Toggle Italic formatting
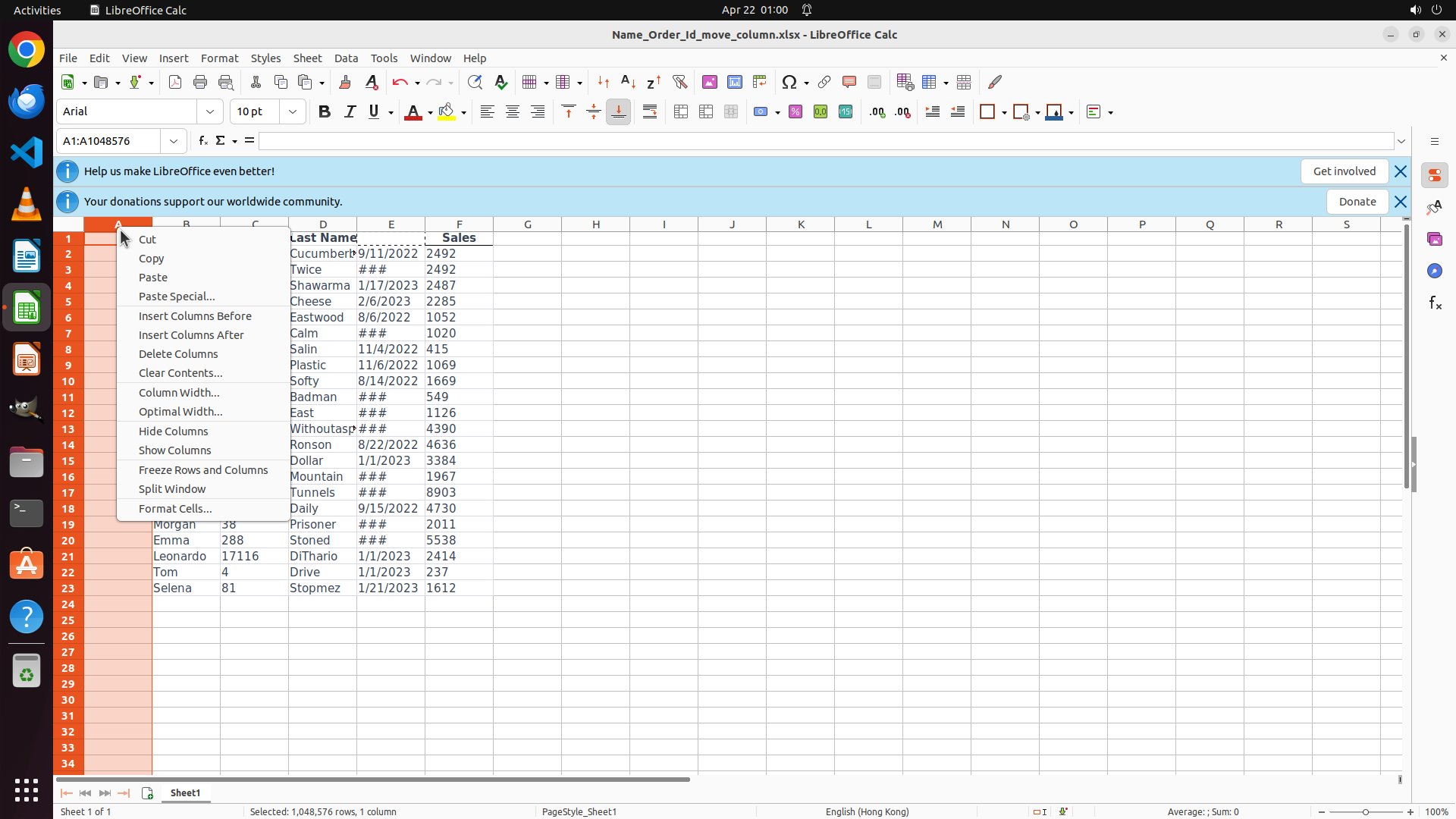The height and width of the screenshot is (819, 1456). tap(350, 111)
